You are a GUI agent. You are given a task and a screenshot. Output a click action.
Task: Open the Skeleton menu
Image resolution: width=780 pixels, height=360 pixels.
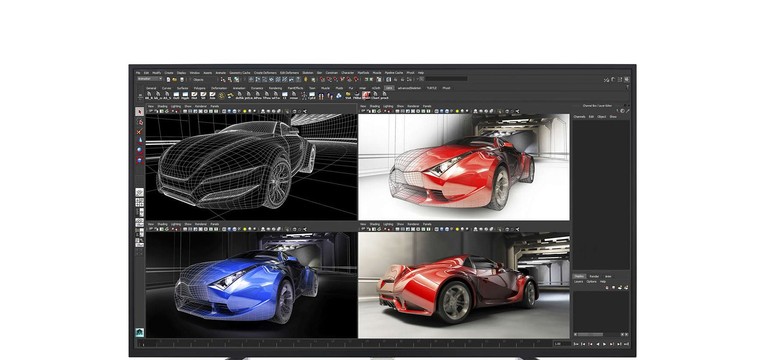(x=307, y=73)
